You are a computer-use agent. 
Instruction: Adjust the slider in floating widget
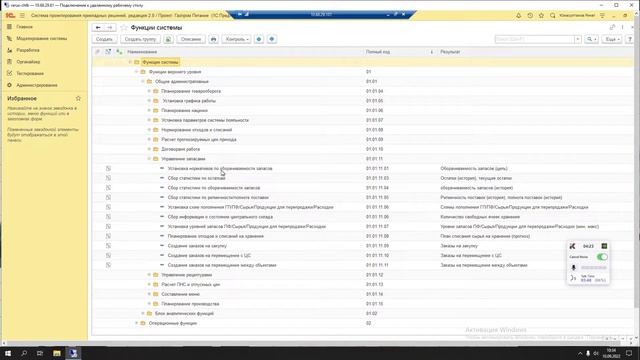[x=593, y=268]
